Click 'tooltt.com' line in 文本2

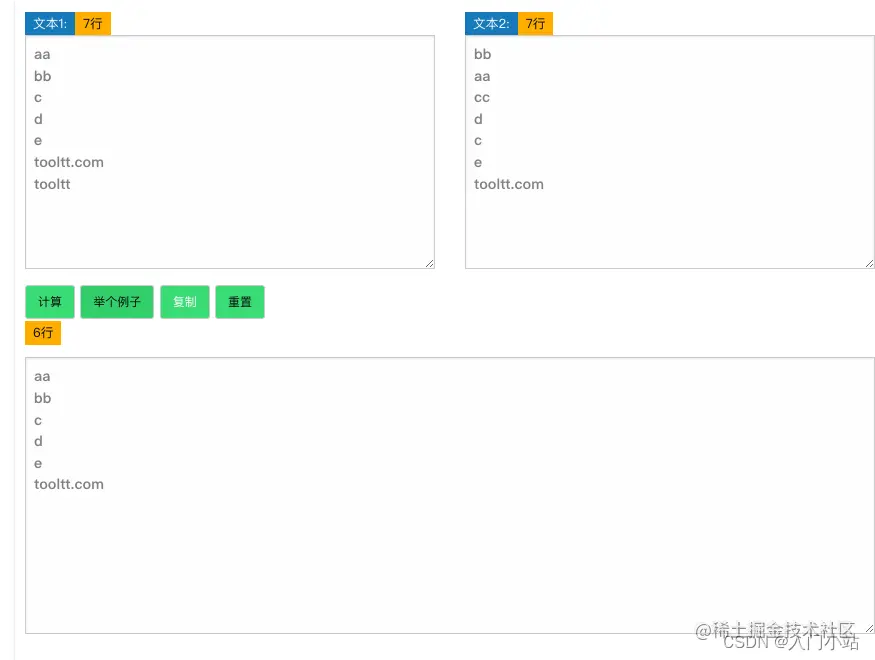click(x=509, y=184)
